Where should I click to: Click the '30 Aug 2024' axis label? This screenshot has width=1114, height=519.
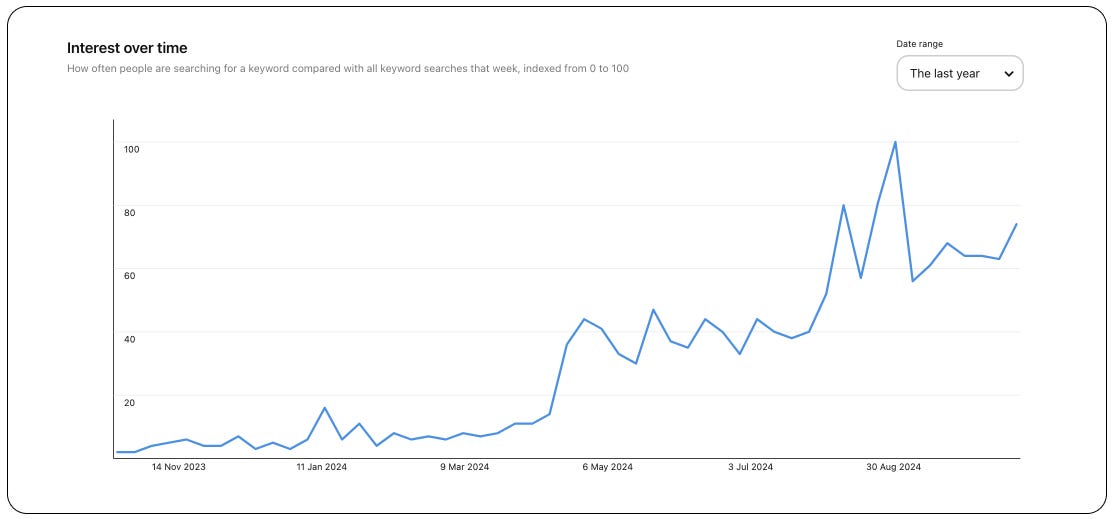[x=893, y=467]
